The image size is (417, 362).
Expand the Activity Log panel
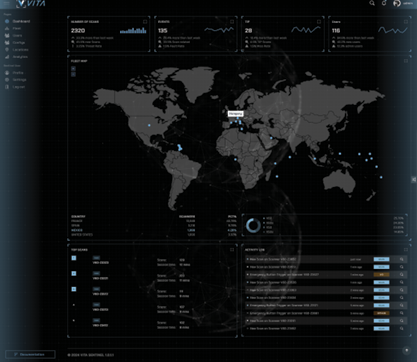click(x=406, y=250)
